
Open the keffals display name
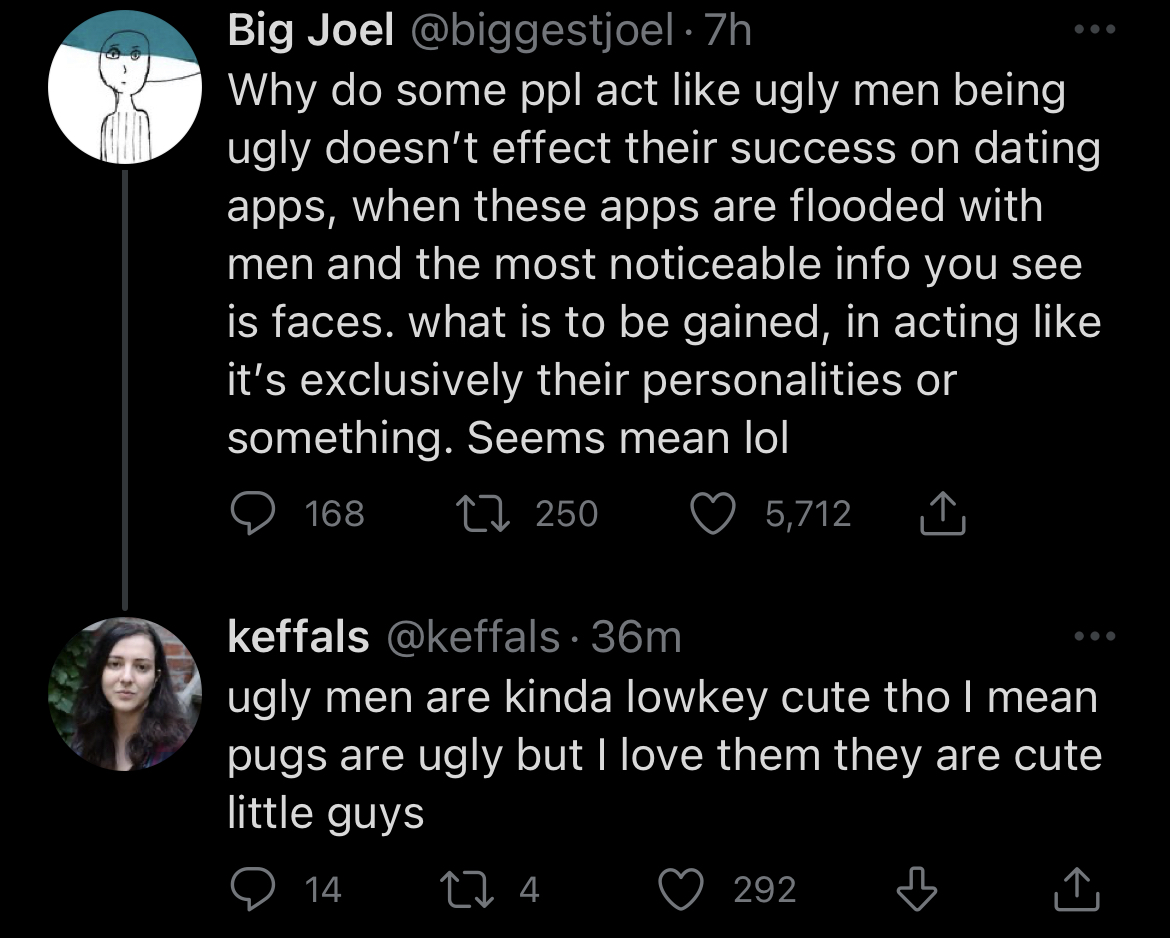click(x=298, y=637)
